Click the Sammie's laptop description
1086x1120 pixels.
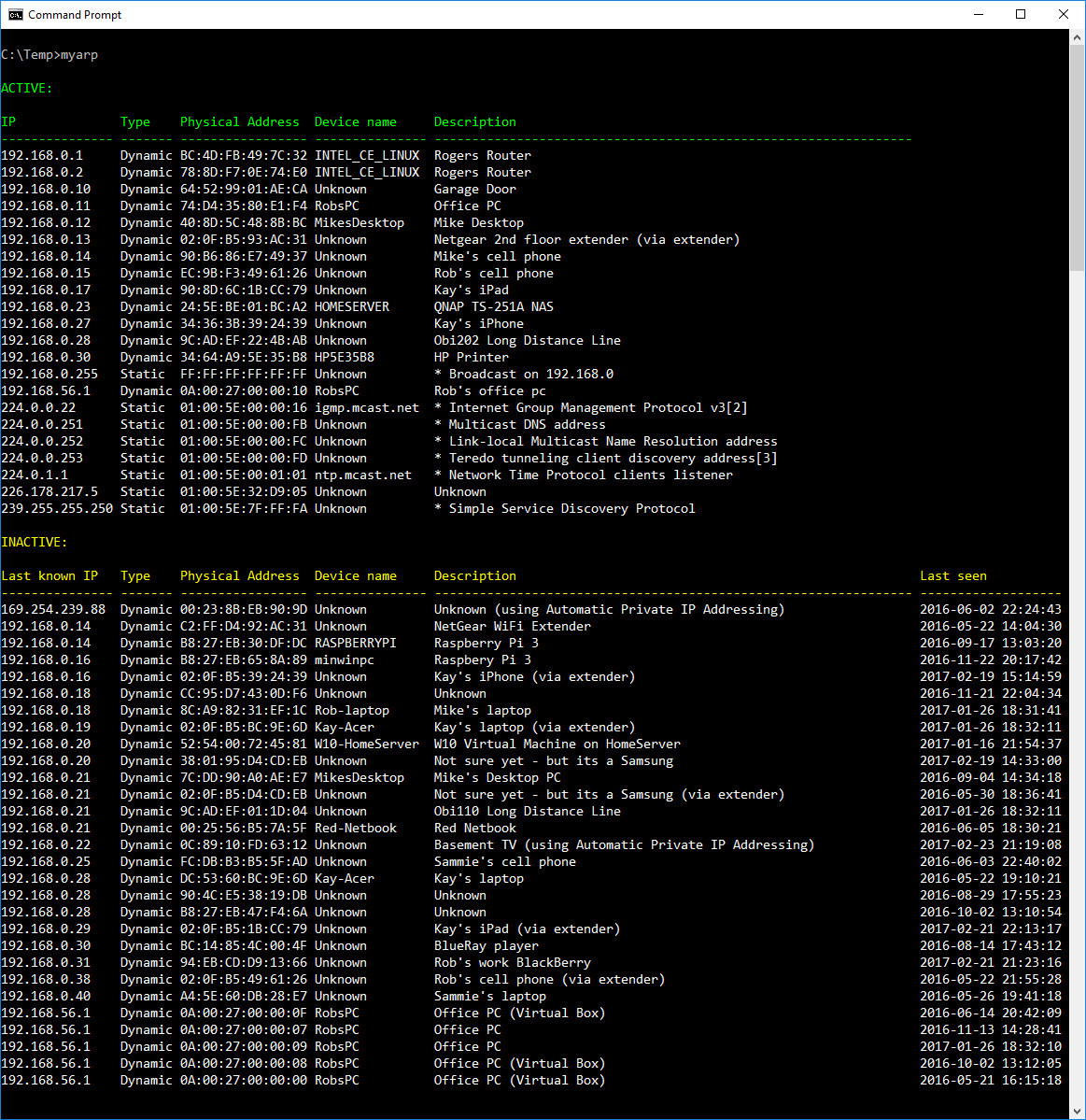pyautogui.click(x=490, y=997)
